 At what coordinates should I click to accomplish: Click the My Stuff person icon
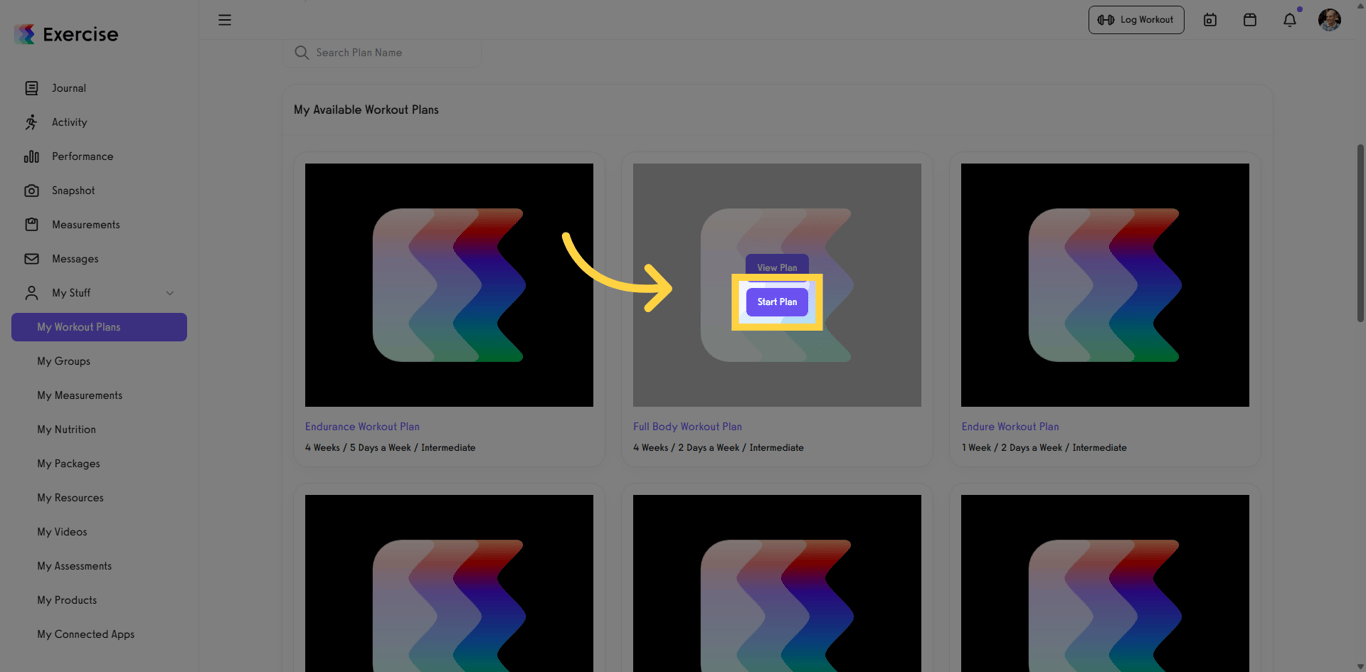click(32, 292)
